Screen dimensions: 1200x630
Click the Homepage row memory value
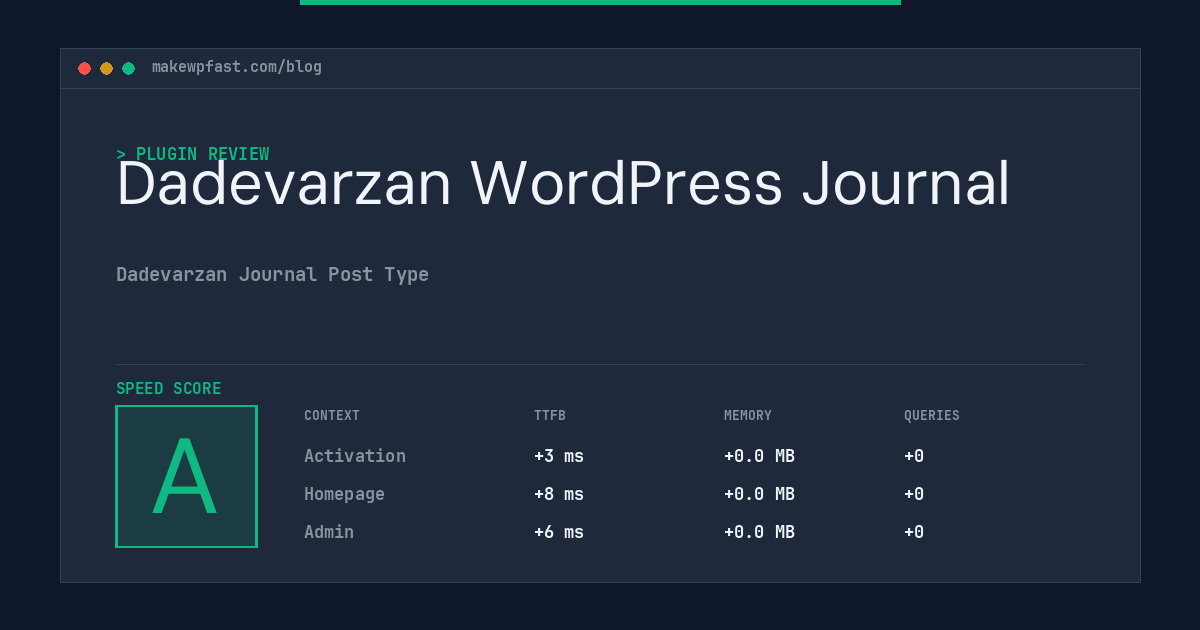tap(759, 494)
